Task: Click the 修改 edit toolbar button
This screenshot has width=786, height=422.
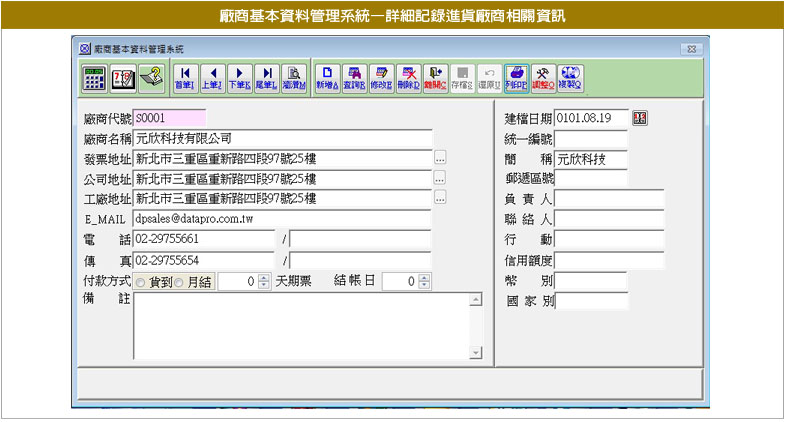Action: (x=381, y=78)
